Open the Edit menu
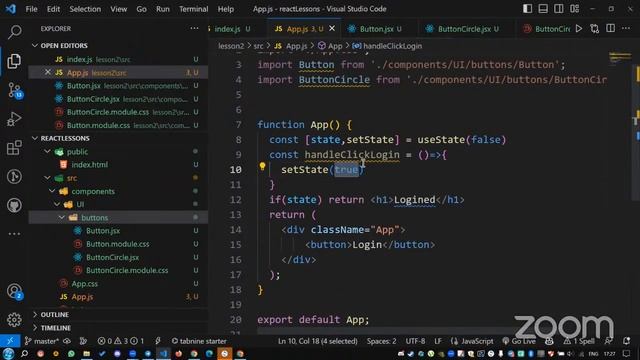640x360 pixels. click(53, 9)
